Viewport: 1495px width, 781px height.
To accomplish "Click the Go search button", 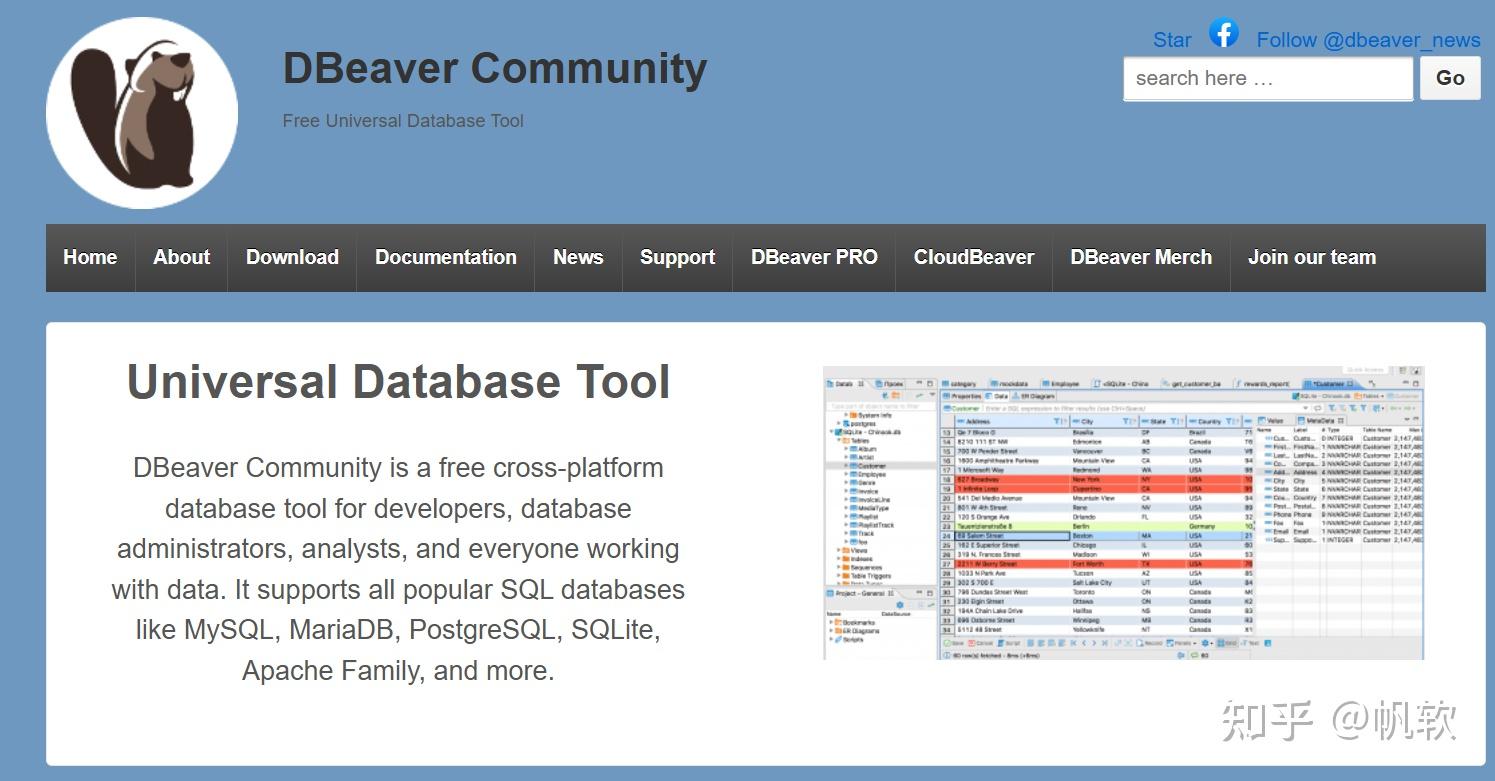I will 1450,78.
